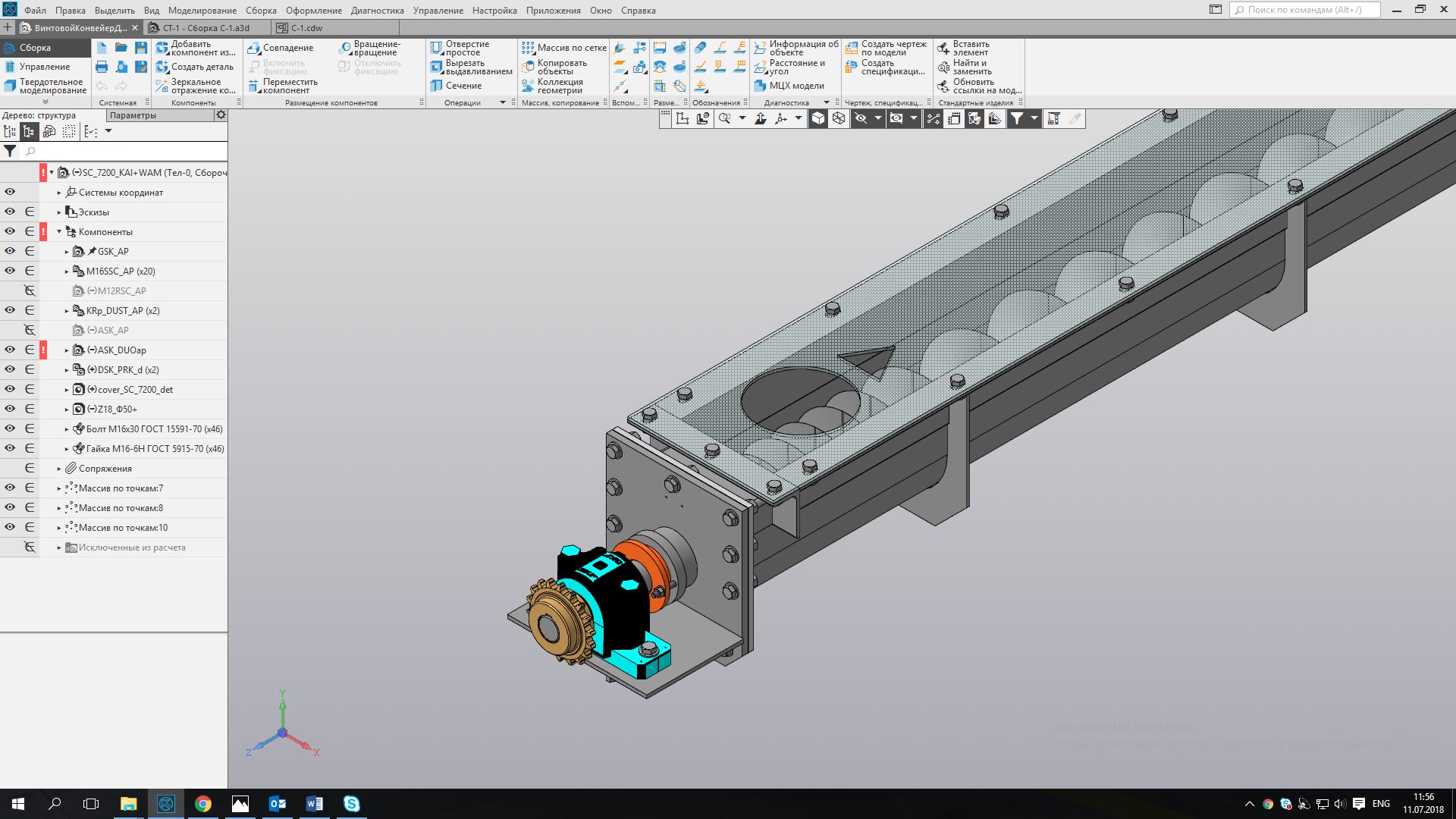The height and width of the screenshot is (819, 1456).
Task: Select the Сечение operation tool
Action: point(455,86)
